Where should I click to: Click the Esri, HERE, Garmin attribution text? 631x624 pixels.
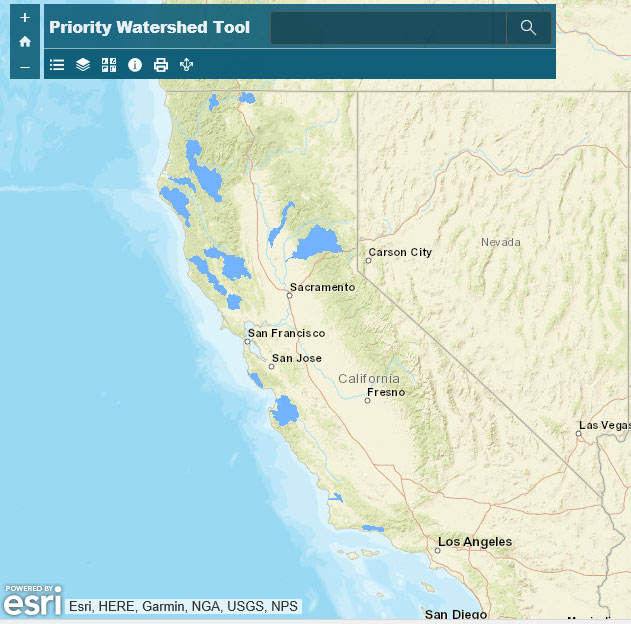point(183,606)
